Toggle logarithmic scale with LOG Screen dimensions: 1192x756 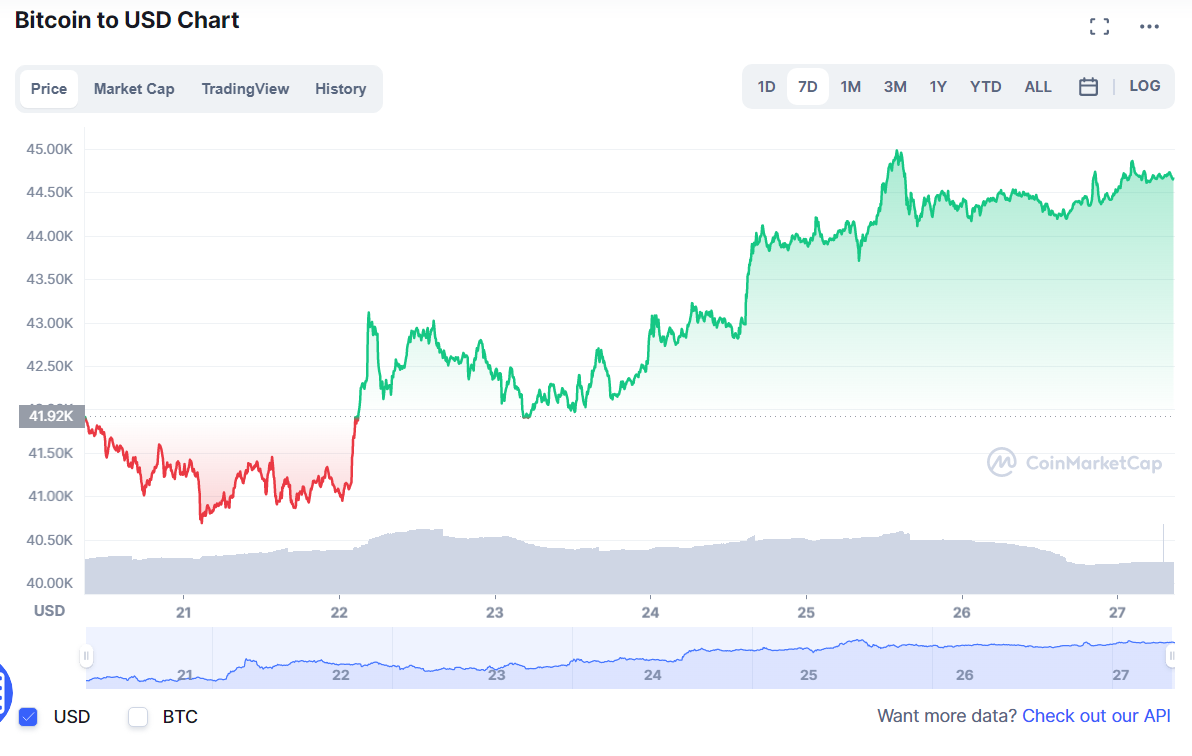(x=1144, y=86)
